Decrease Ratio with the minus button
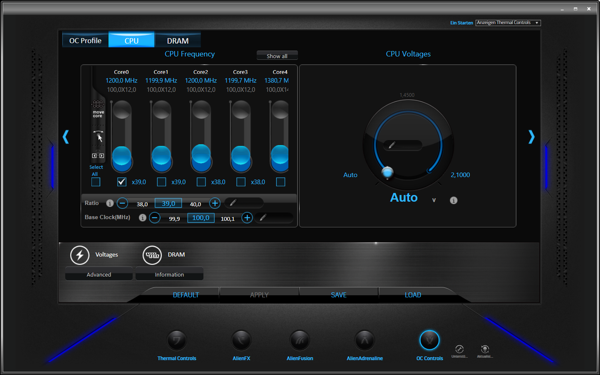The height and width of the screenshot is (375, 600). (x=122, y=203)
